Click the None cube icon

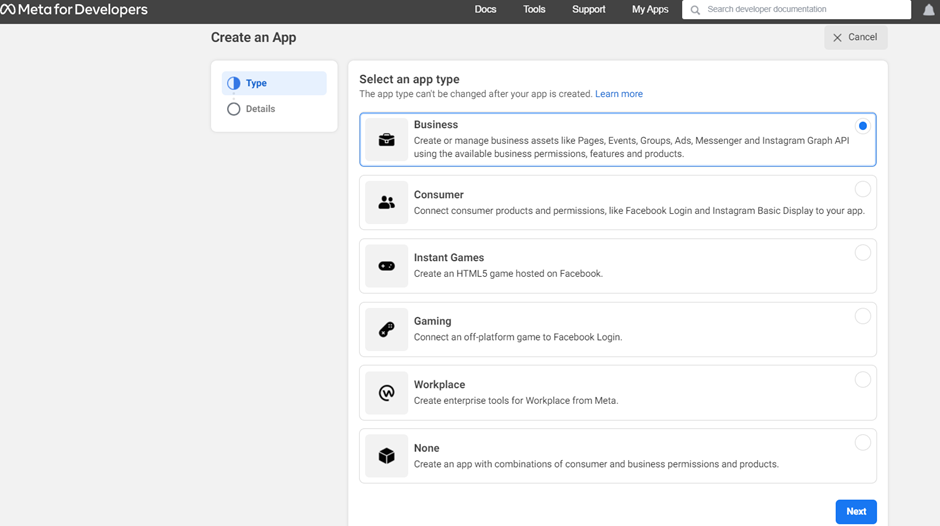point(387,456)
